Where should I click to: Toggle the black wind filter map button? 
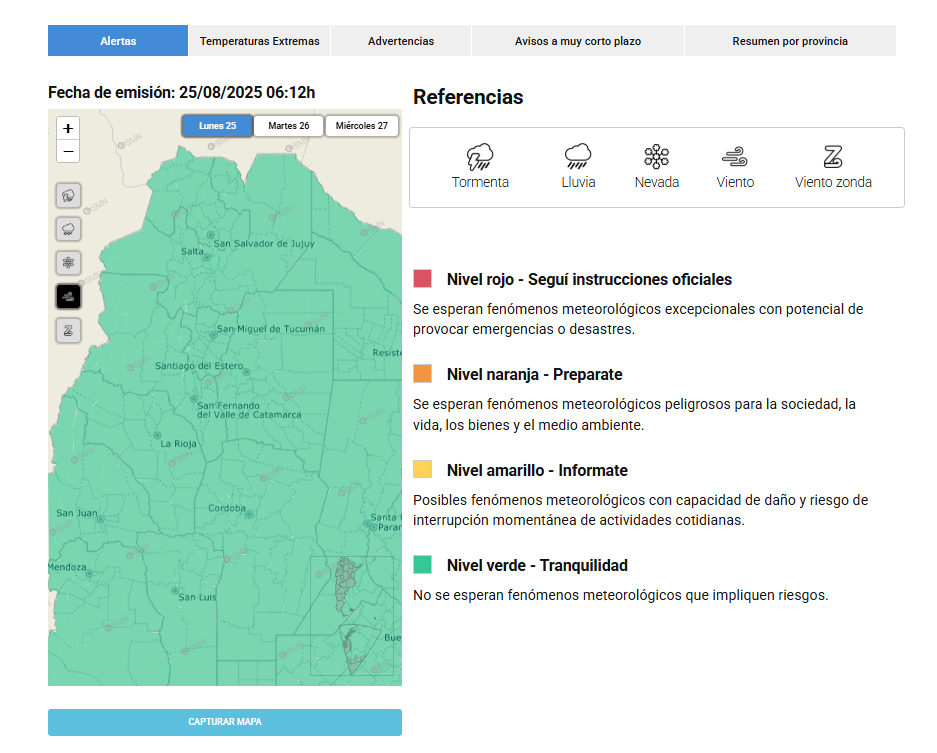pyautogui.click(x=69, y=297)
